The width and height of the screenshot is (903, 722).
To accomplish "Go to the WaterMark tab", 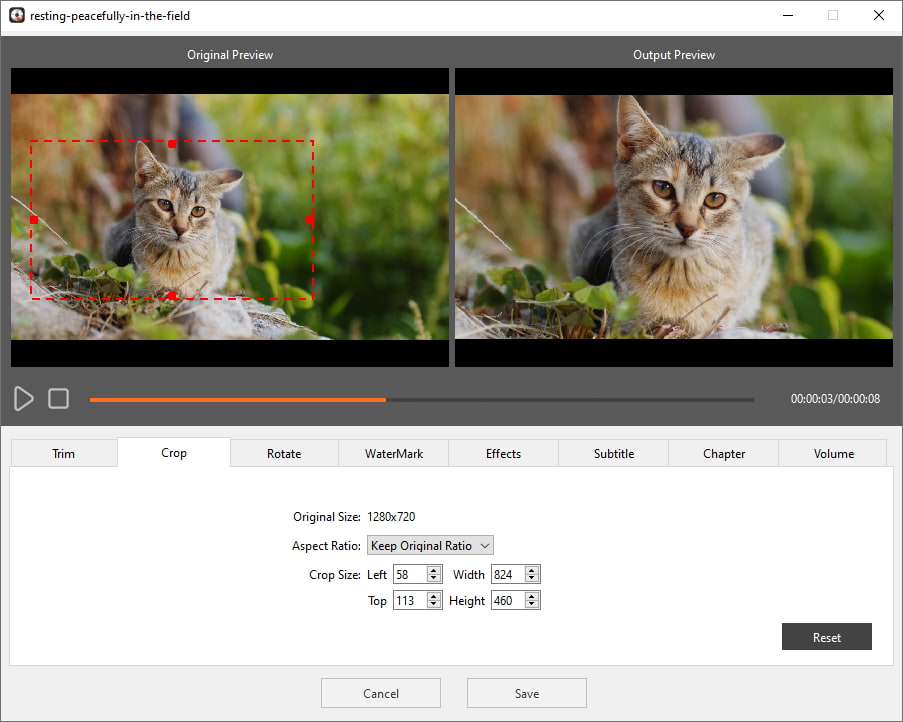I will pyautogui.click(x=394, y=454).
